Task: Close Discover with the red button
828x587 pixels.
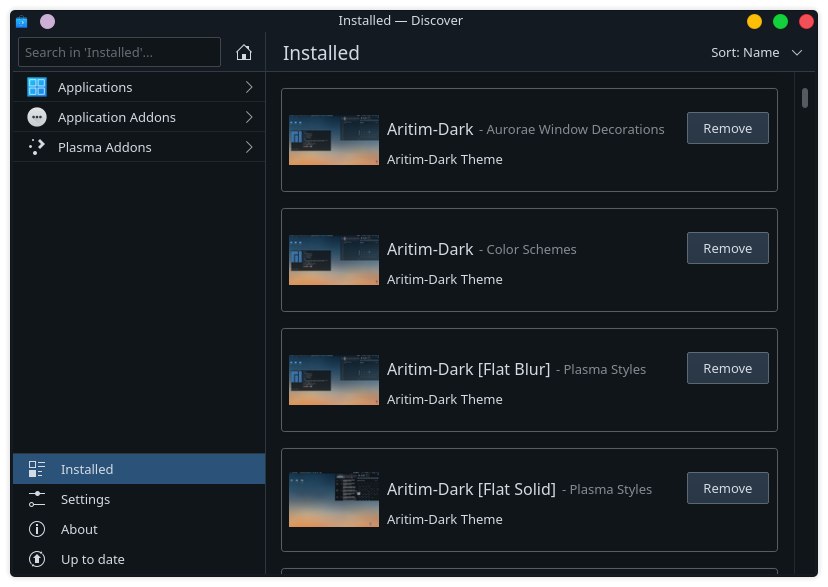Action: click(x=806, y=22)
